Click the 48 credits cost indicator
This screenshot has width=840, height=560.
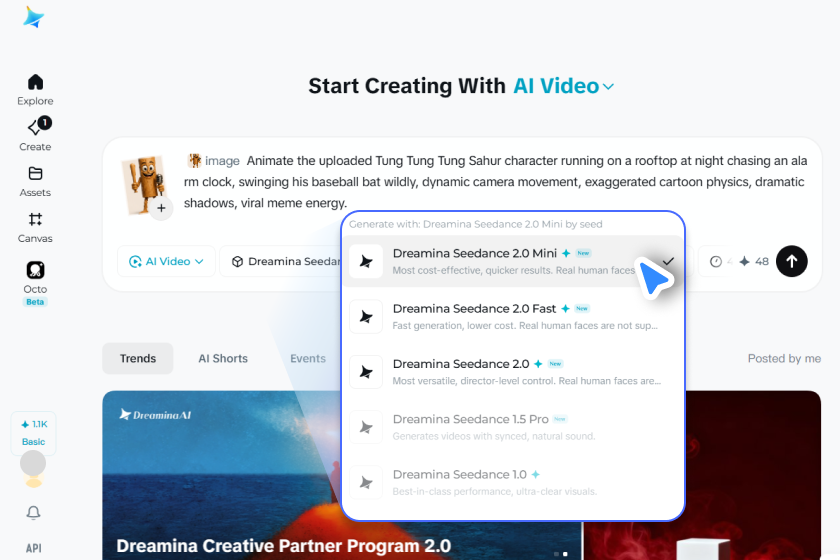[x=754, y=262]
